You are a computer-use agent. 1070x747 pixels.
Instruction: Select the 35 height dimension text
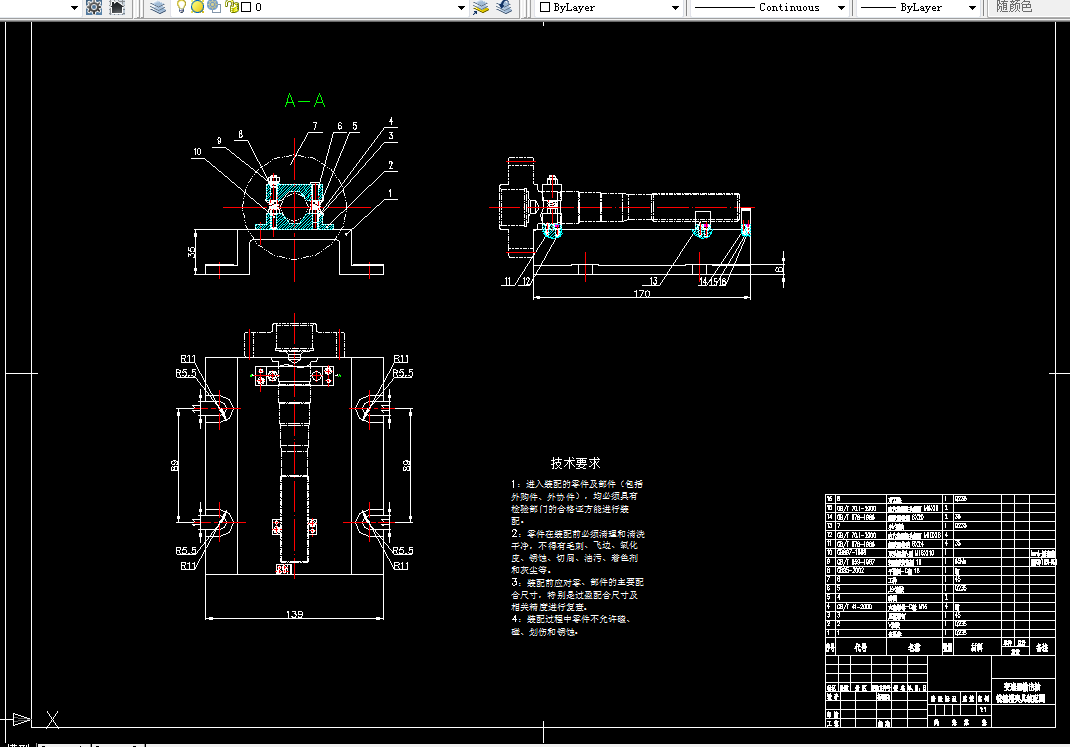192,252
